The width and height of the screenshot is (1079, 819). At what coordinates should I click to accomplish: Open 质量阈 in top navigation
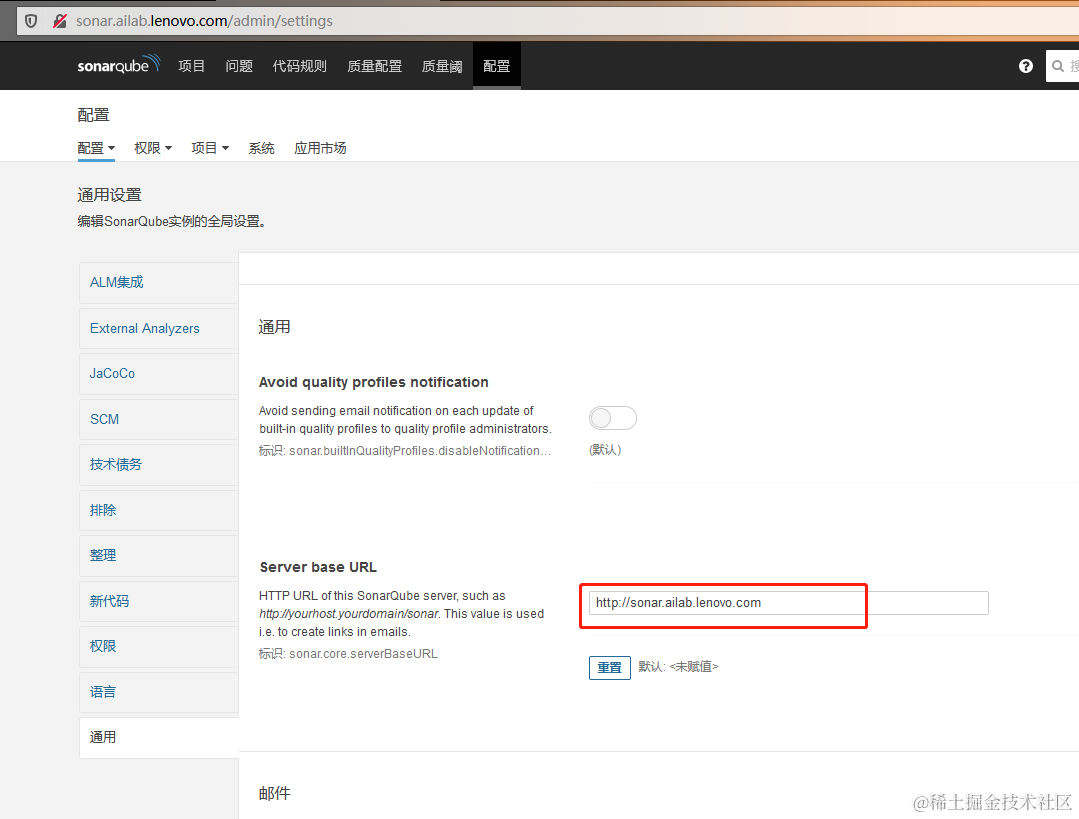pos(442,66)
